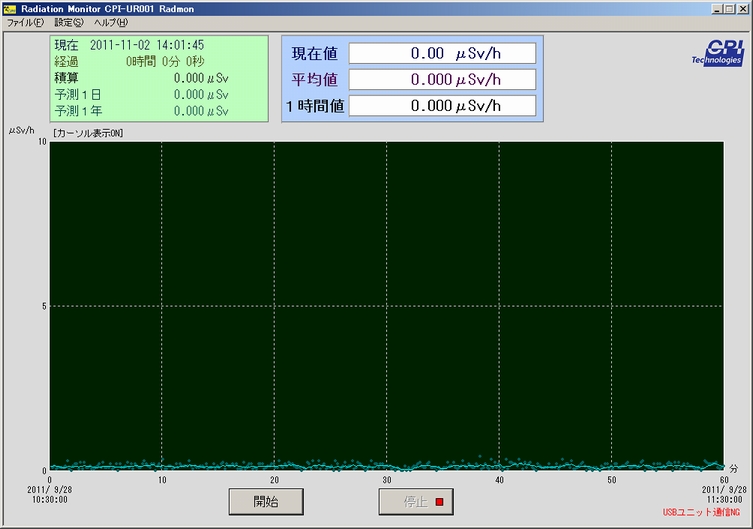Select the 平均値 reading field
The height and width of the screenshot is (529, 753).
pyautogui.click(x=442, y=80)
